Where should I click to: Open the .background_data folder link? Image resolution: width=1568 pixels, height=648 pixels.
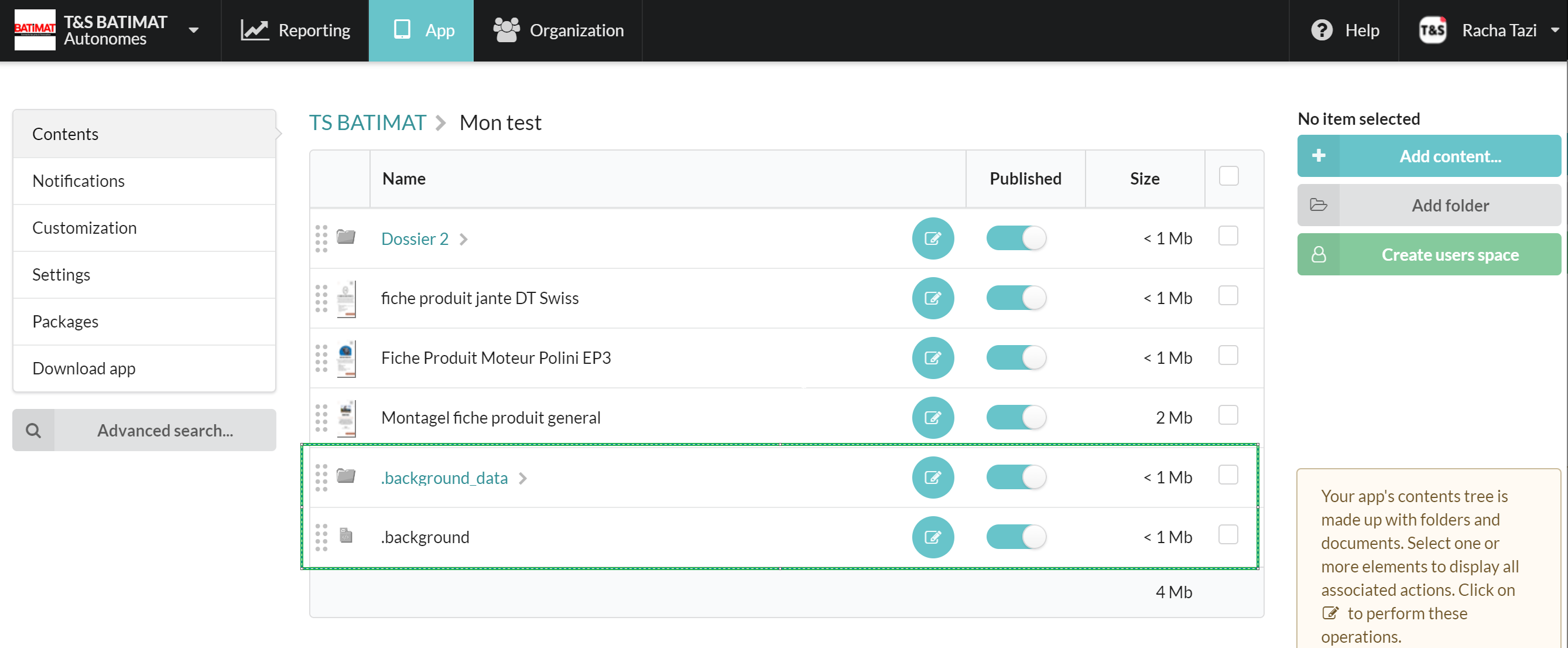click(444, 478)
